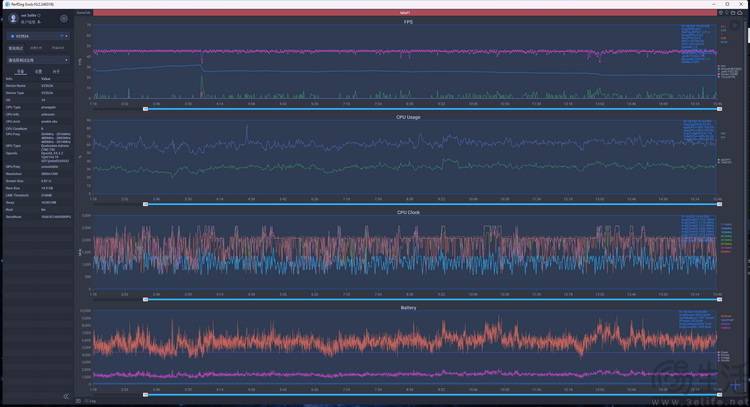750x407 pixels.
Task: Select the right-hand tab above the Info table
Action: click(x=56, y=71)
